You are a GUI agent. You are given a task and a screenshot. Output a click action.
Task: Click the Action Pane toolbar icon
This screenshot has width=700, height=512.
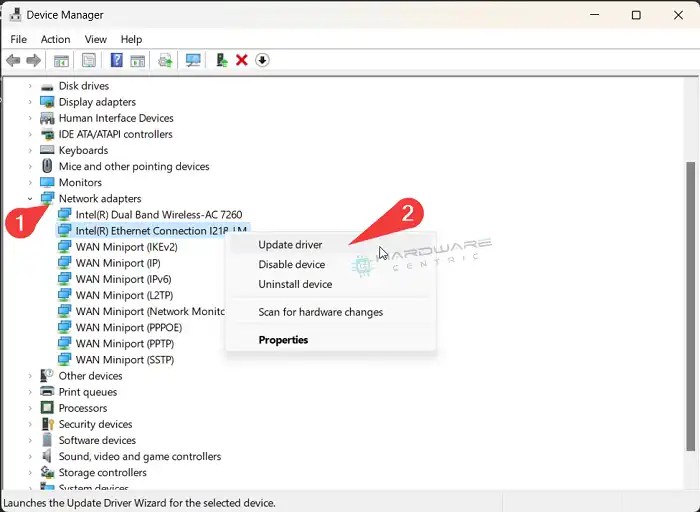pyautogui.click(x=138, y=60)
